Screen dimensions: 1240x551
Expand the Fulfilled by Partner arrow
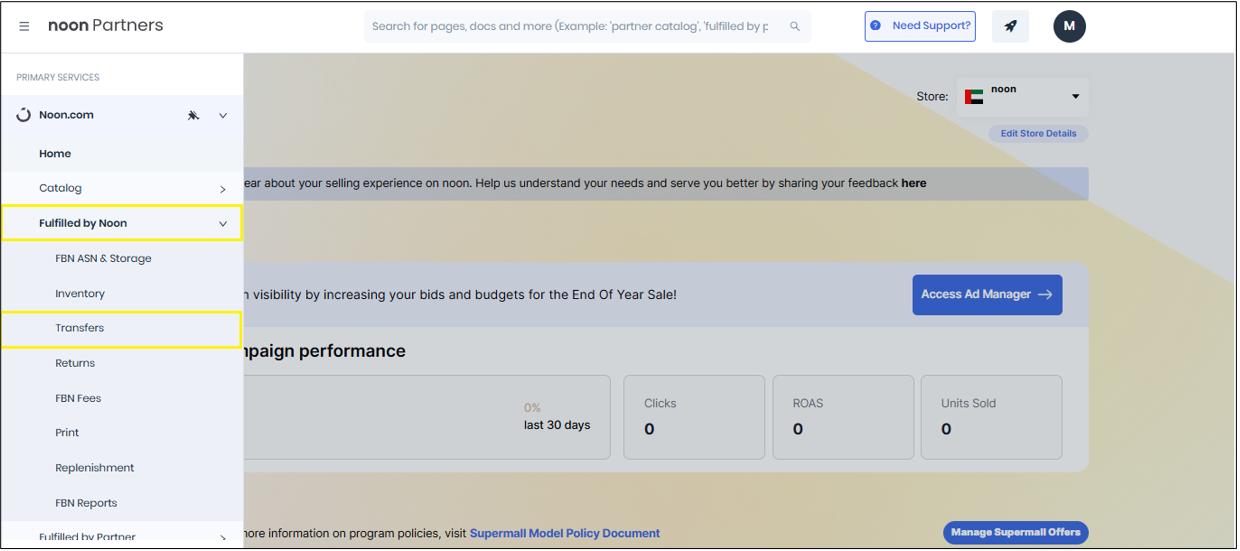click(x=223, y=538)
